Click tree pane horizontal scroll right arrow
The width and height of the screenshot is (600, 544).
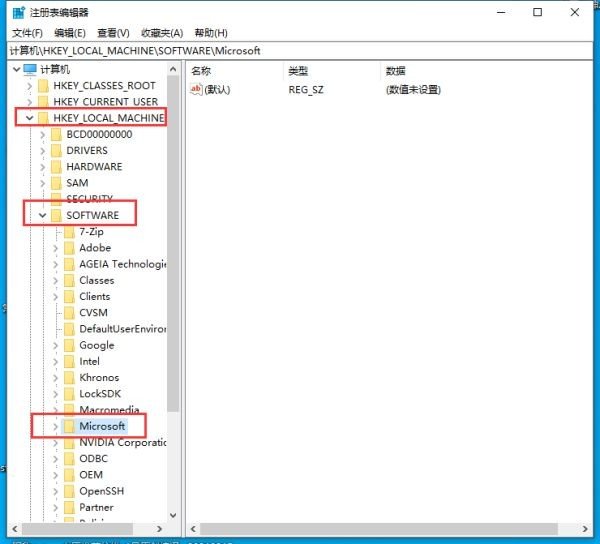coord(160,529)
